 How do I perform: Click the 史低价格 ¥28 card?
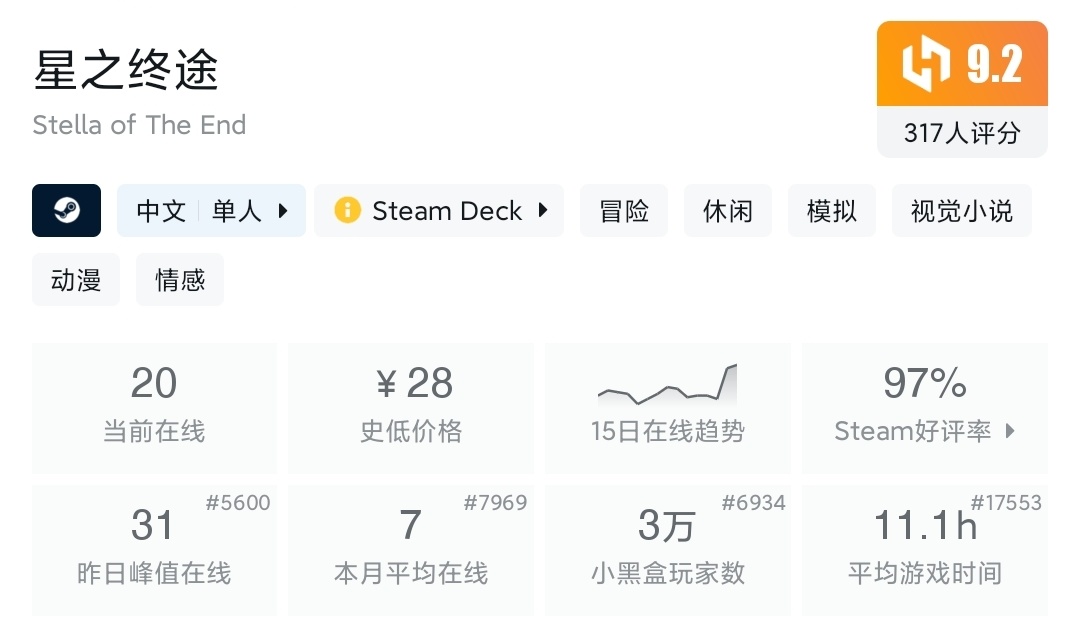411,407
